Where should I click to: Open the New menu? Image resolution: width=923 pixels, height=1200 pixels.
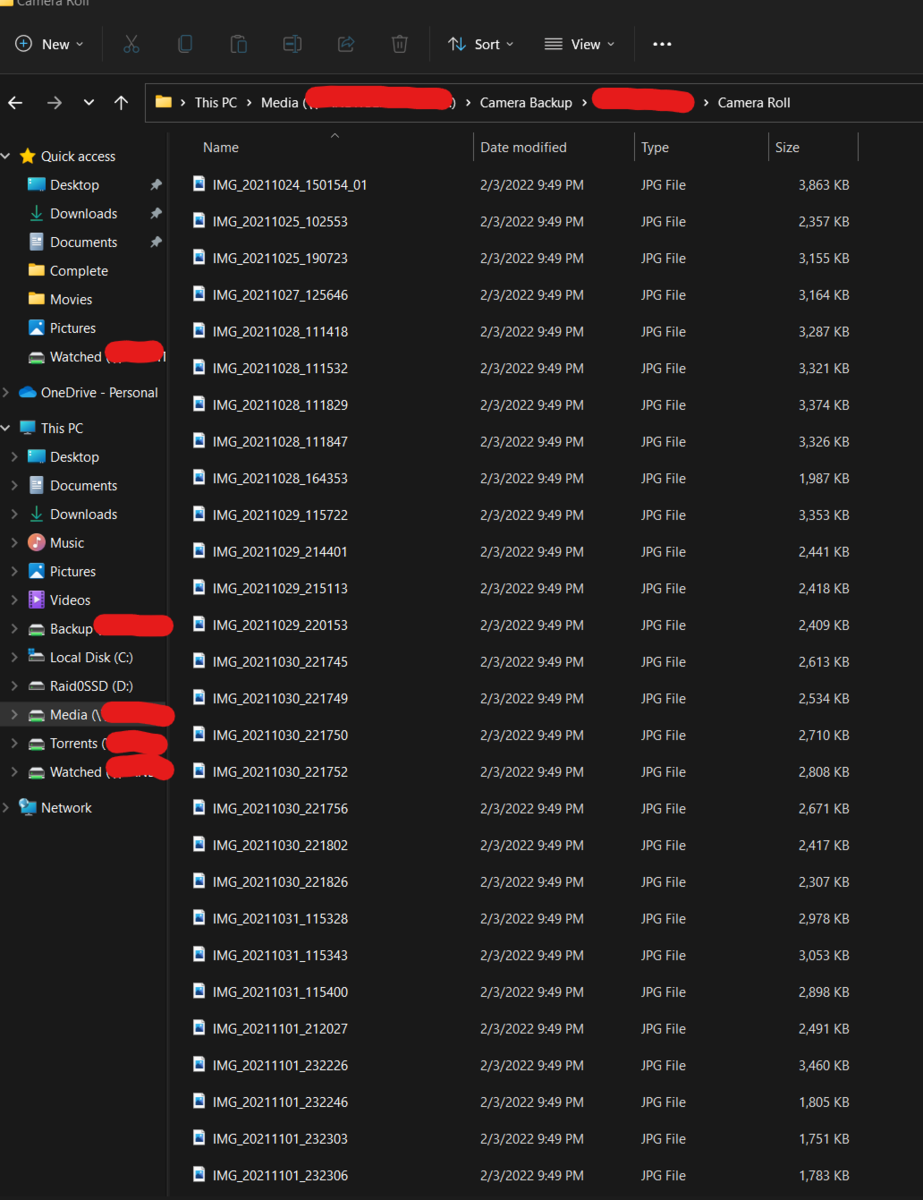(49, 44)
